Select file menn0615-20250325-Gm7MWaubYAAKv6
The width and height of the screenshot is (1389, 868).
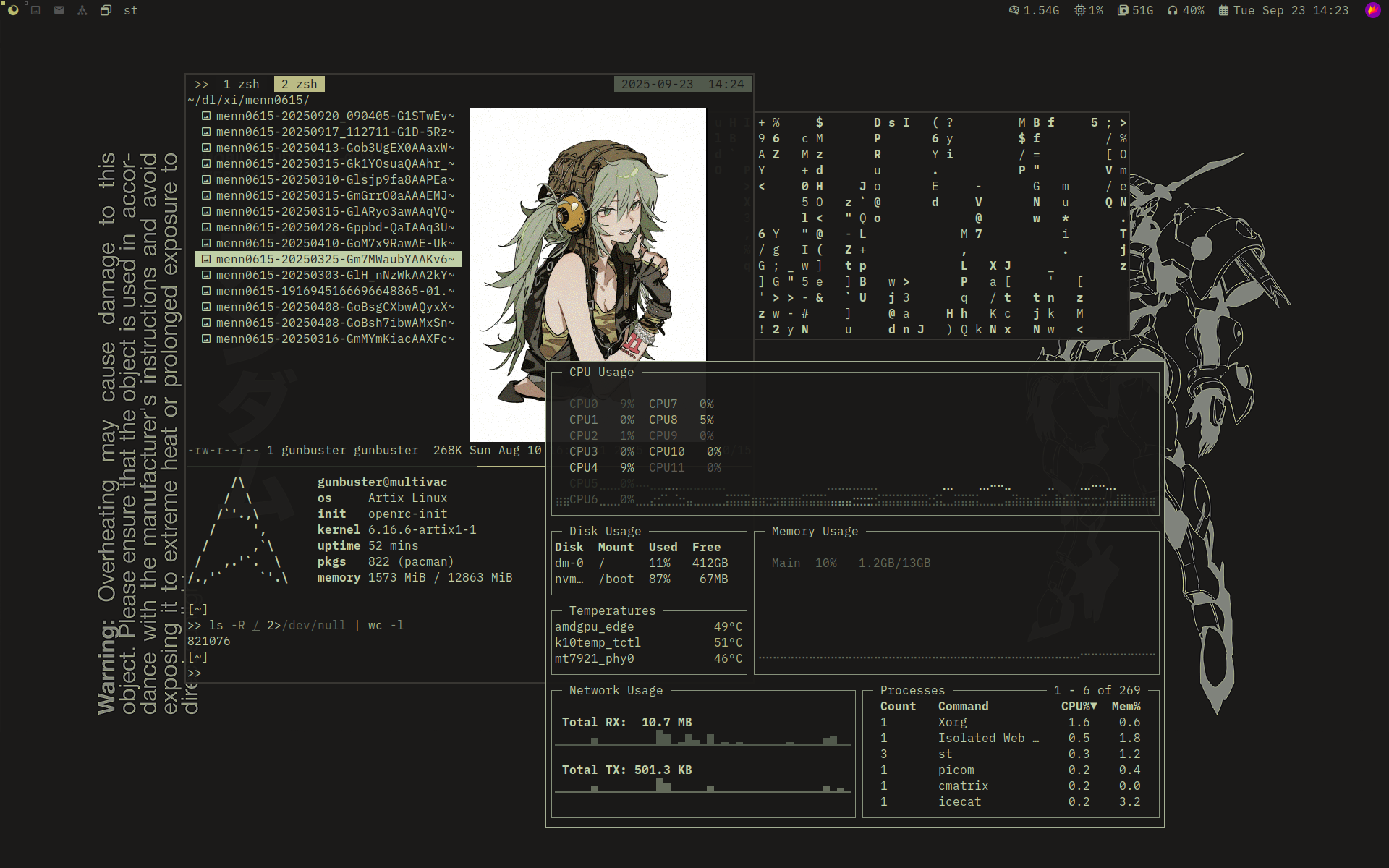[x=335, y=259]
